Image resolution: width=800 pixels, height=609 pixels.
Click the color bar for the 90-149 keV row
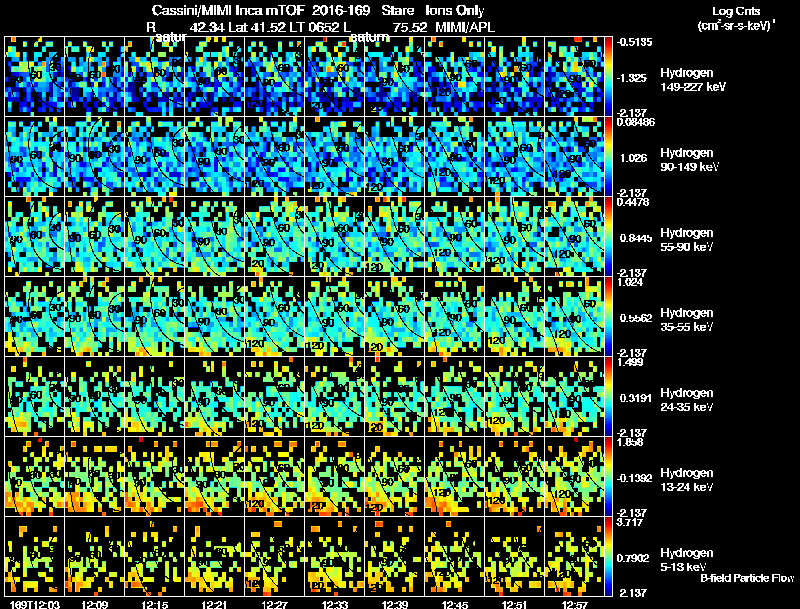pyautogui.click(x=608, y=156)
